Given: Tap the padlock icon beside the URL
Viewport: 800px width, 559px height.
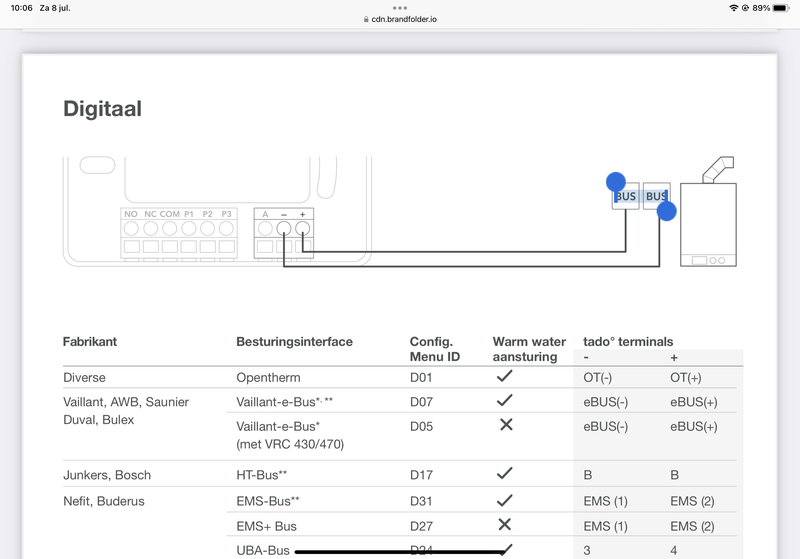Looking at the screenshot, I should 366,19.
